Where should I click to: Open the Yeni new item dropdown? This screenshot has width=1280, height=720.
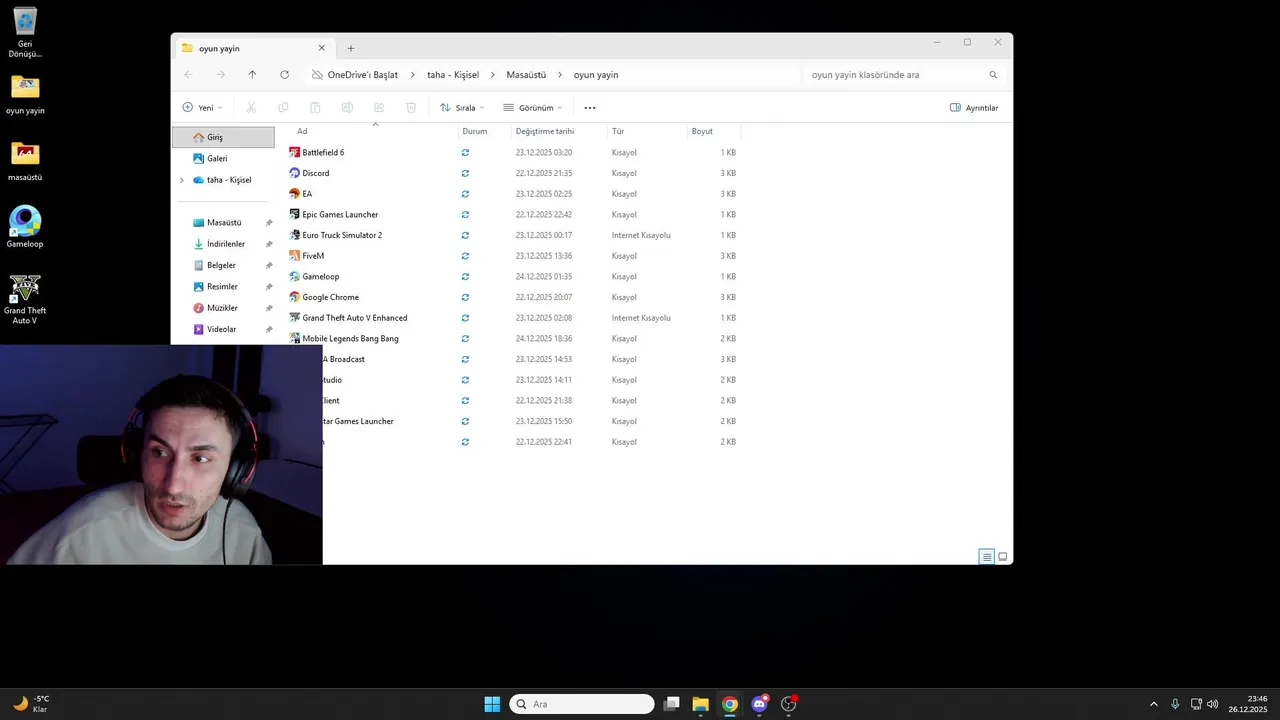point(202,107)
